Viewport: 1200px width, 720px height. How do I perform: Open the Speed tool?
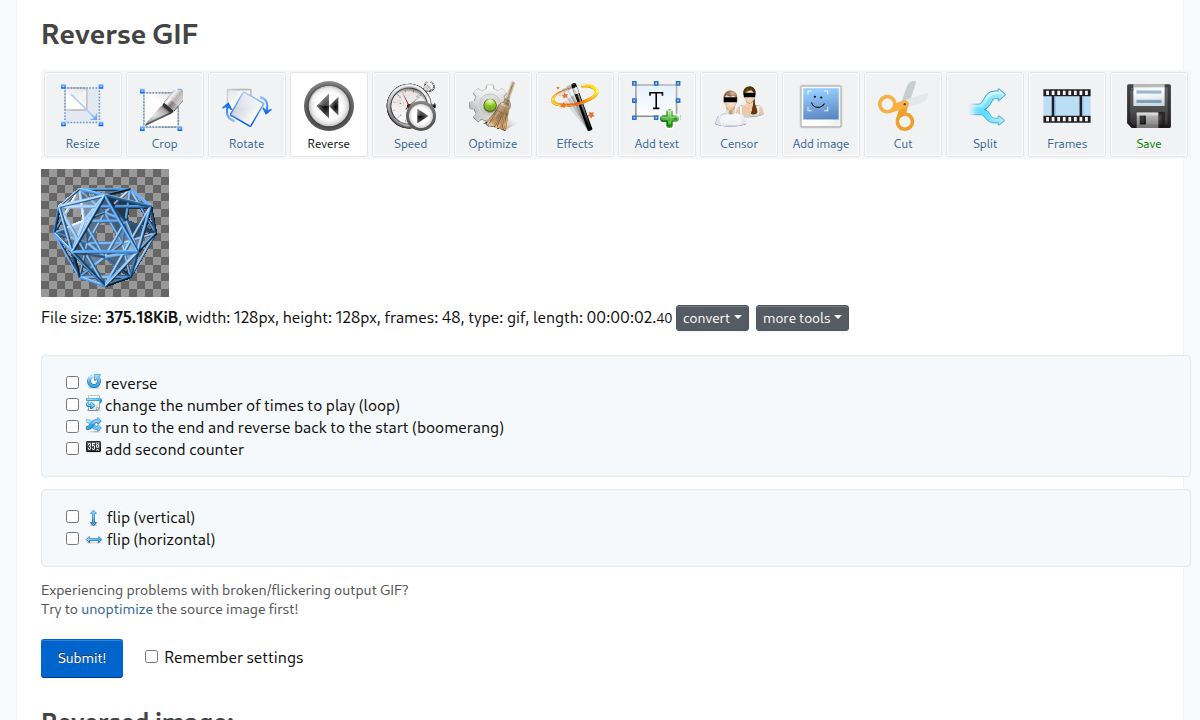click(x=411, y=114)
